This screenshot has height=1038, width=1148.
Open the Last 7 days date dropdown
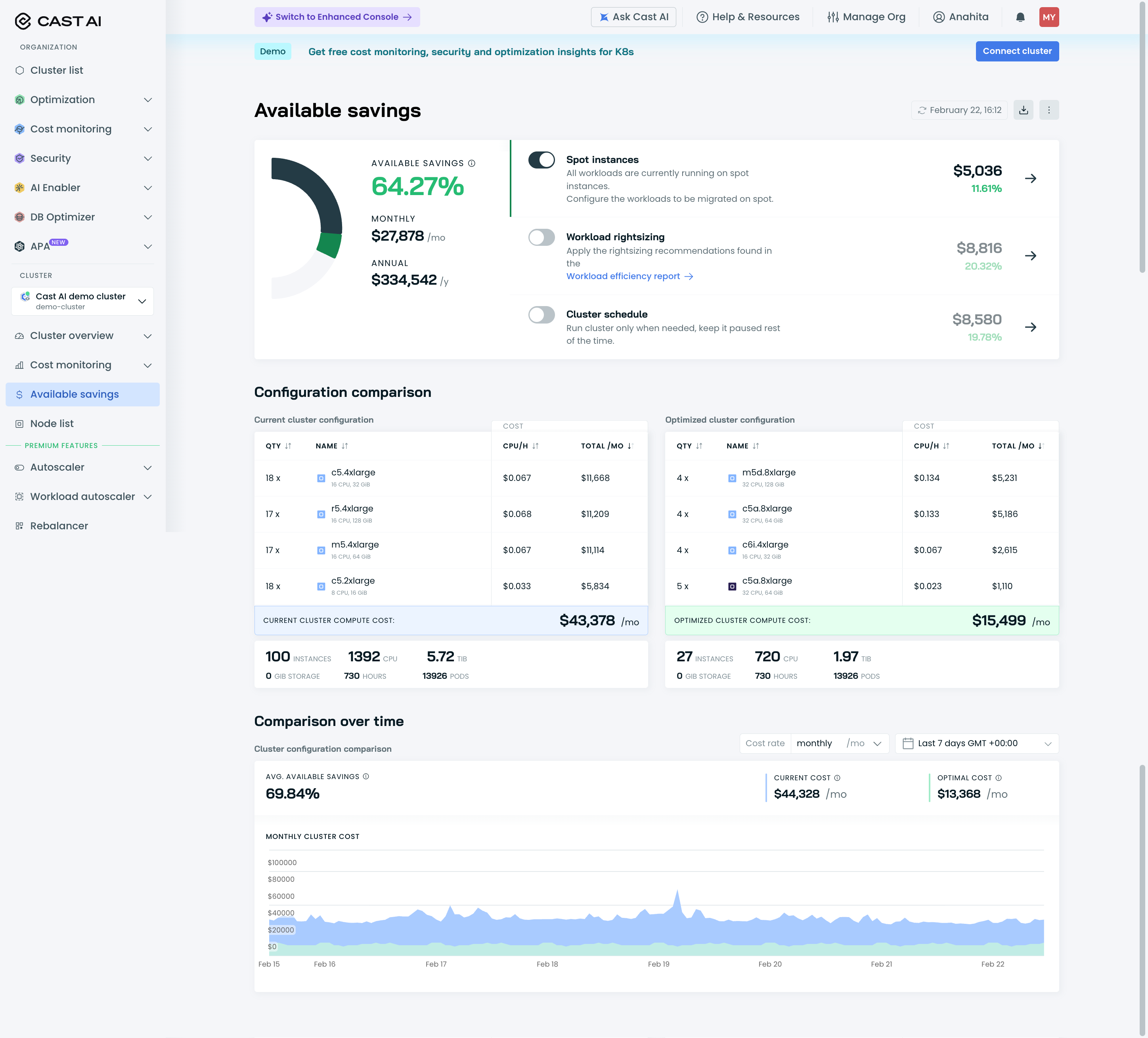pos(976,743)
